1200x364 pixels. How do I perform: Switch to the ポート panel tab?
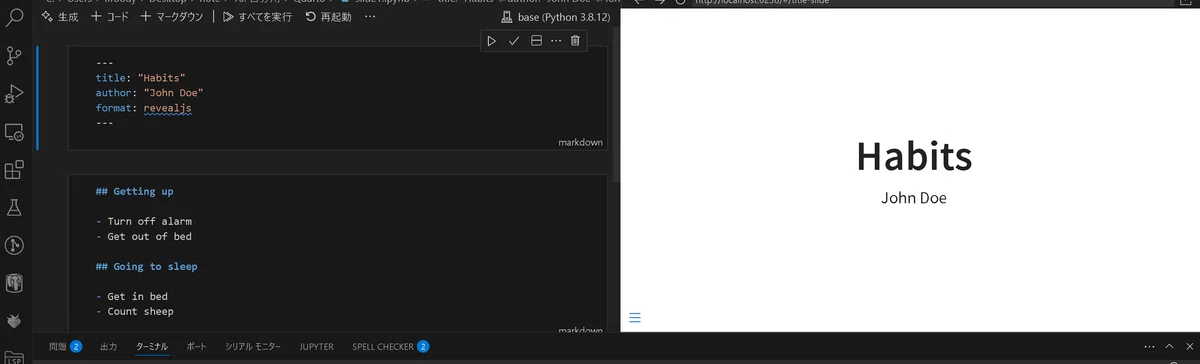[x=197, y=346]
